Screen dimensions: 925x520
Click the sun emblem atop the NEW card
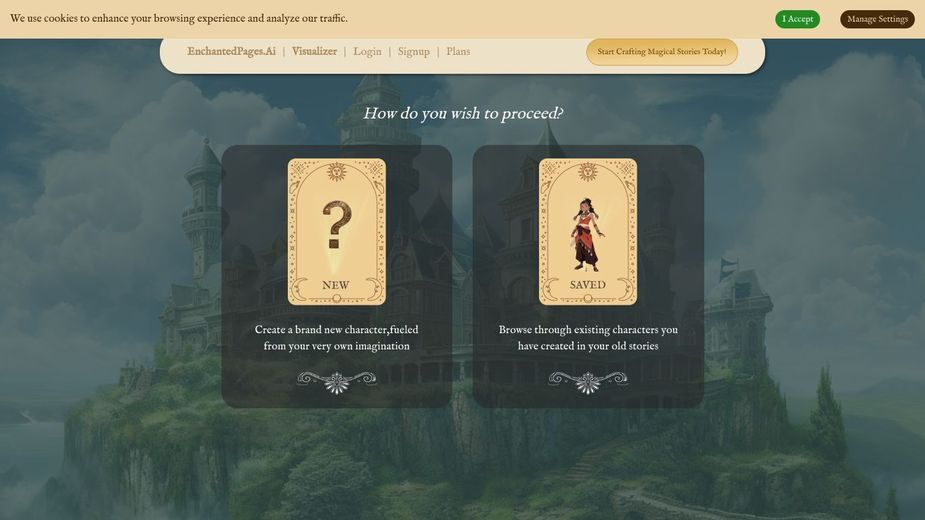[x=336, y=172]
